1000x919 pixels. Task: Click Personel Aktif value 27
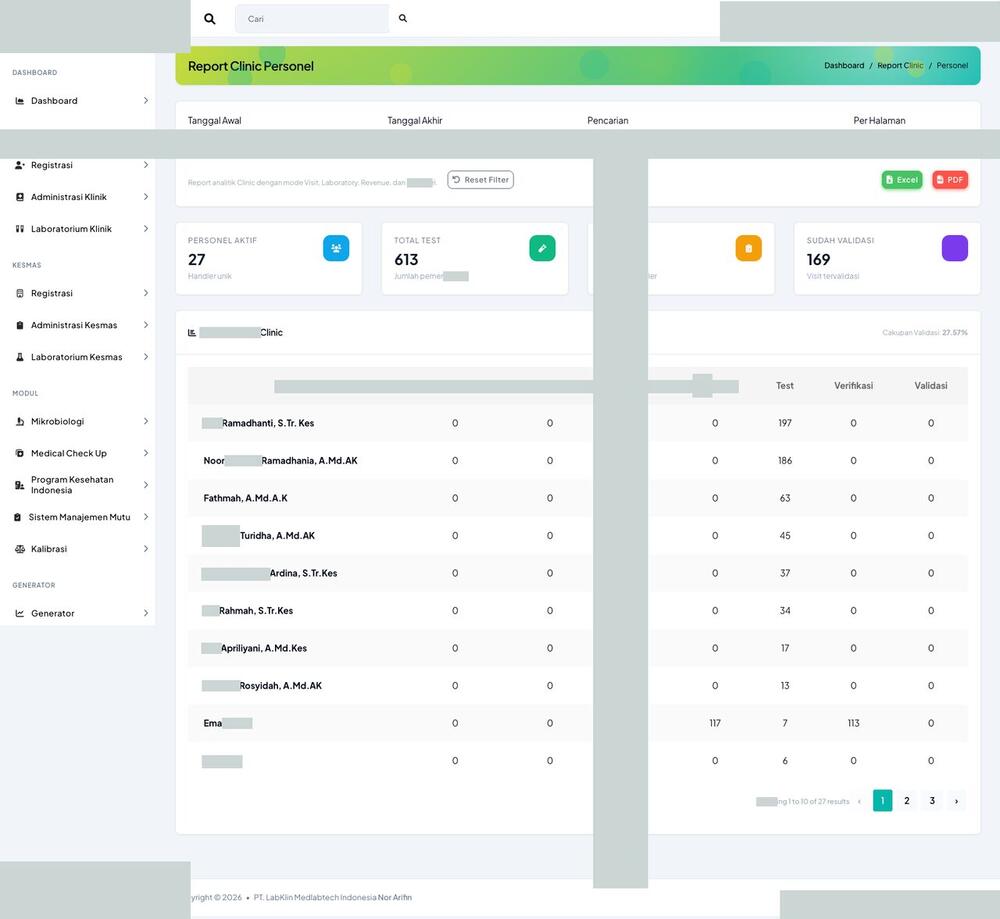(196, 260)
